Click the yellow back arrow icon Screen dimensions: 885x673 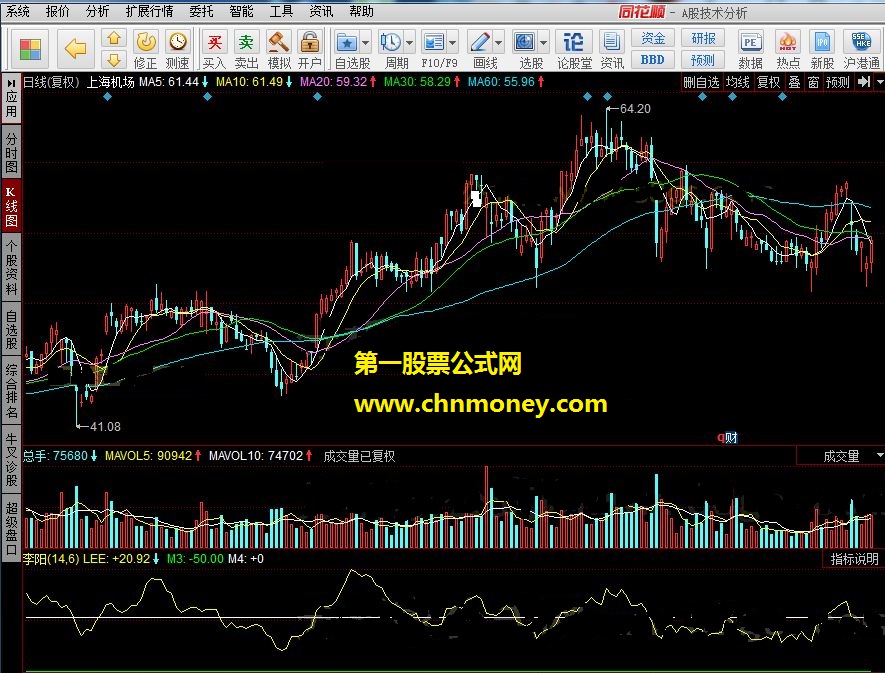[75, 49]
